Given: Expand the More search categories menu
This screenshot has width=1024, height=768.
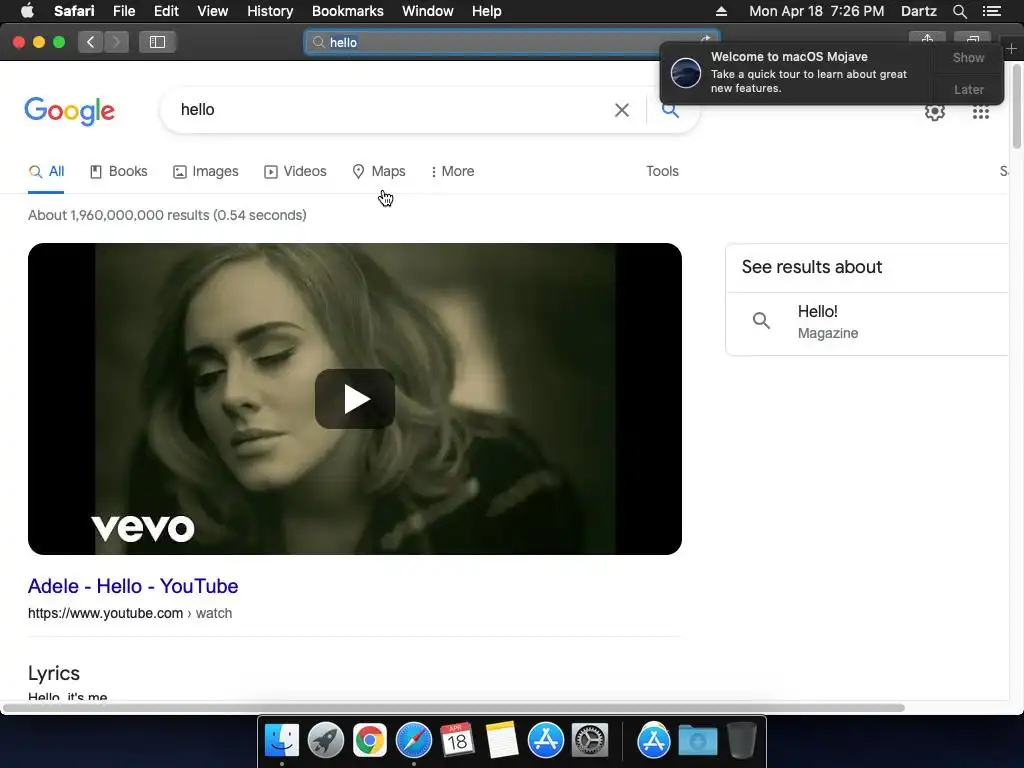Looking at the screenshot, I should pos(453,172).
